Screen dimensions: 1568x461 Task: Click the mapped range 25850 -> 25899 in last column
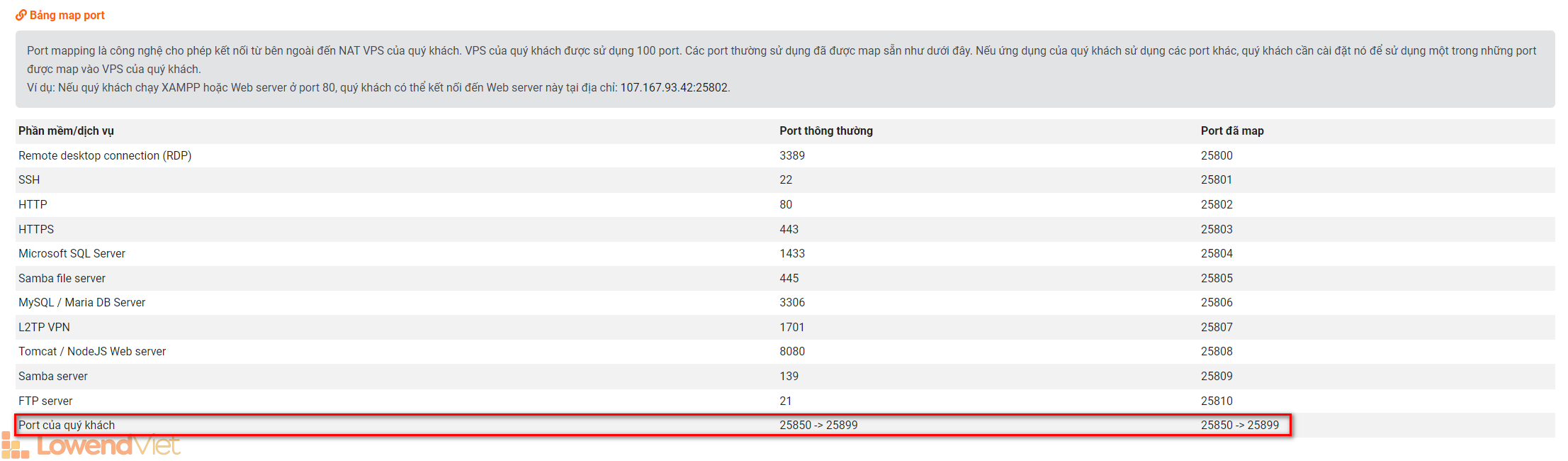(x=1239, y=425)
